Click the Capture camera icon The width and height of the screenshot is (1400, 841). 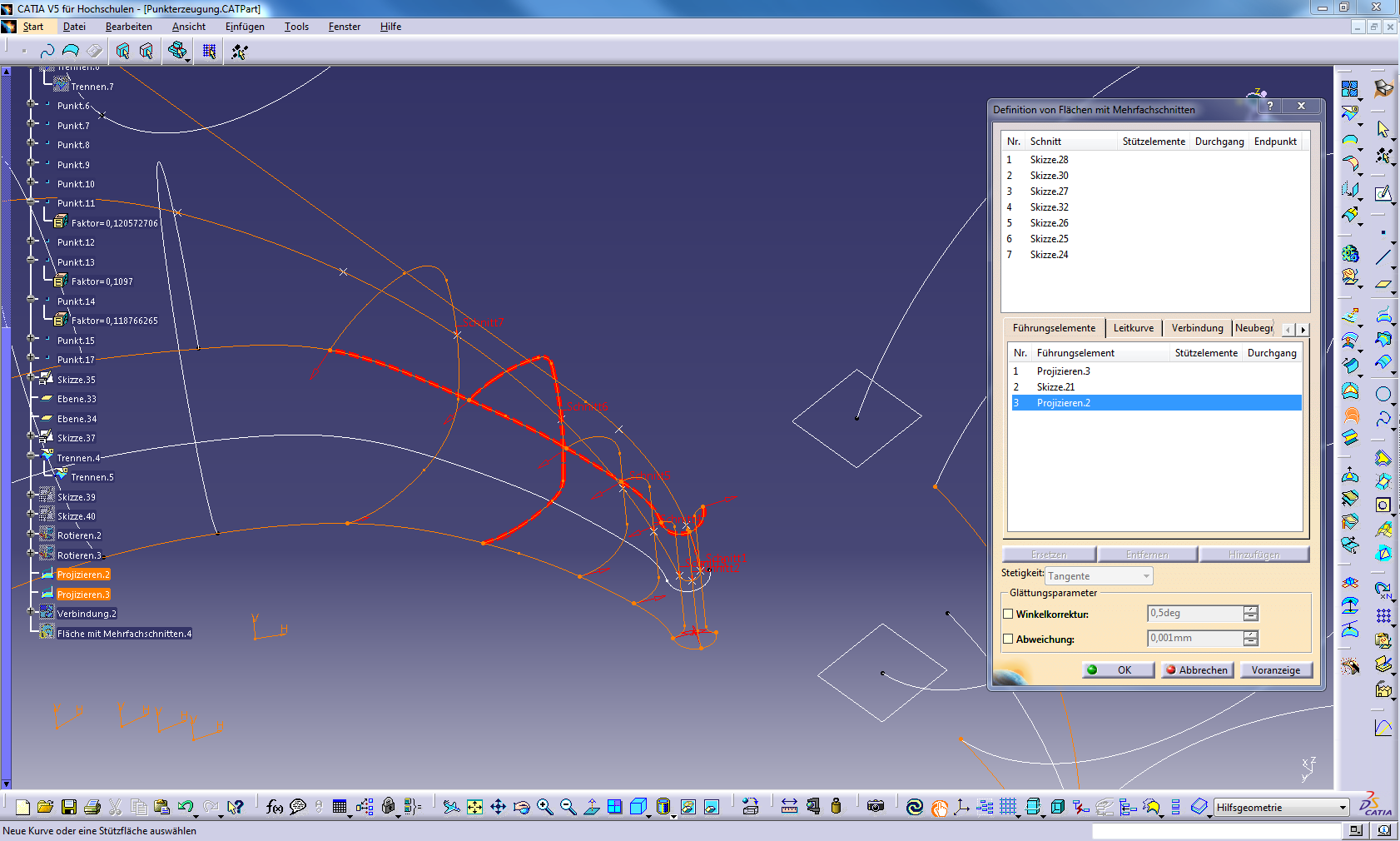click(x=876, y=806)
